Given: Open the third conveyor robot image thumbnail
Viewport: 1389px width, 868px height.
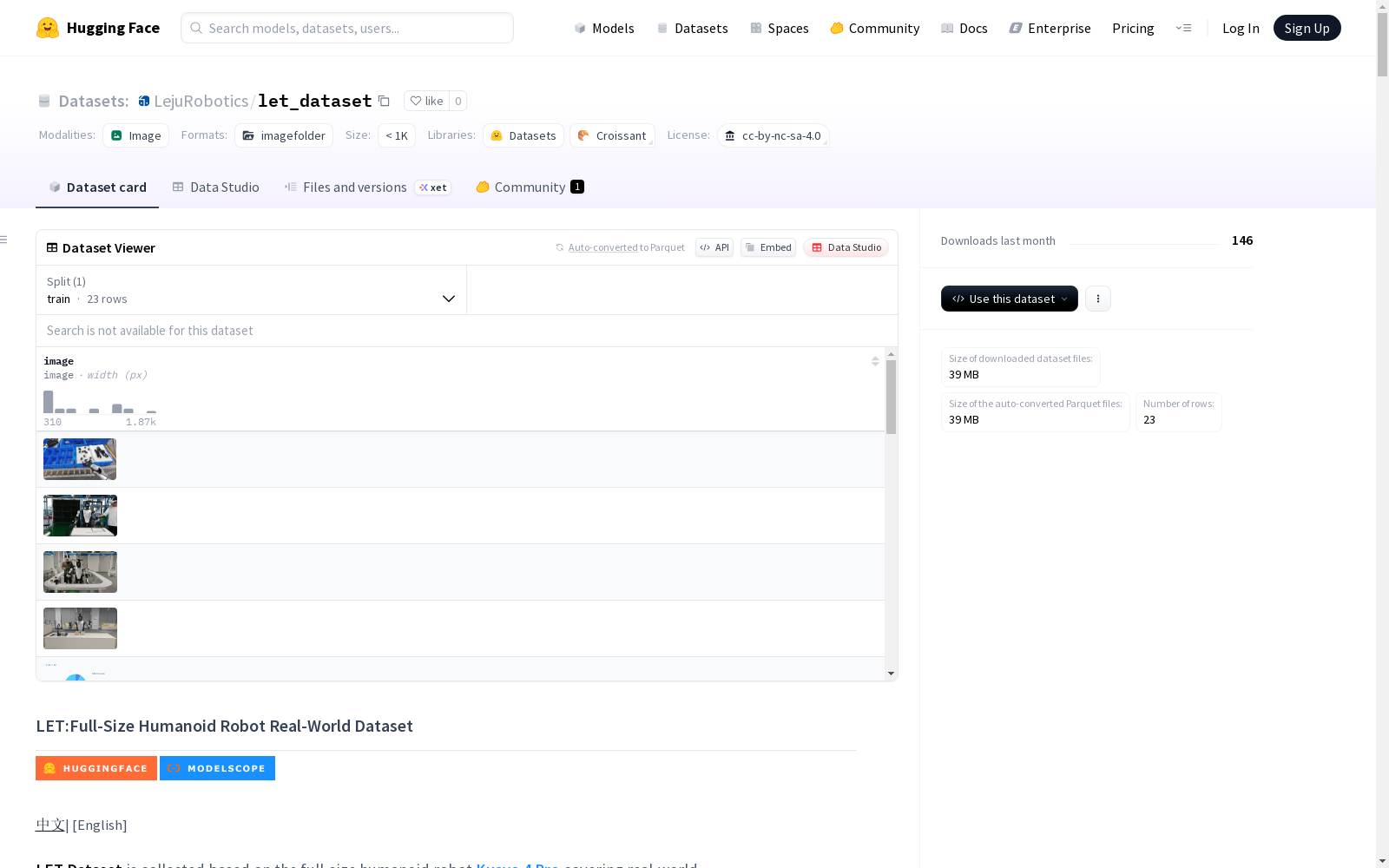Looking at the screenshot, I should 80,572.
